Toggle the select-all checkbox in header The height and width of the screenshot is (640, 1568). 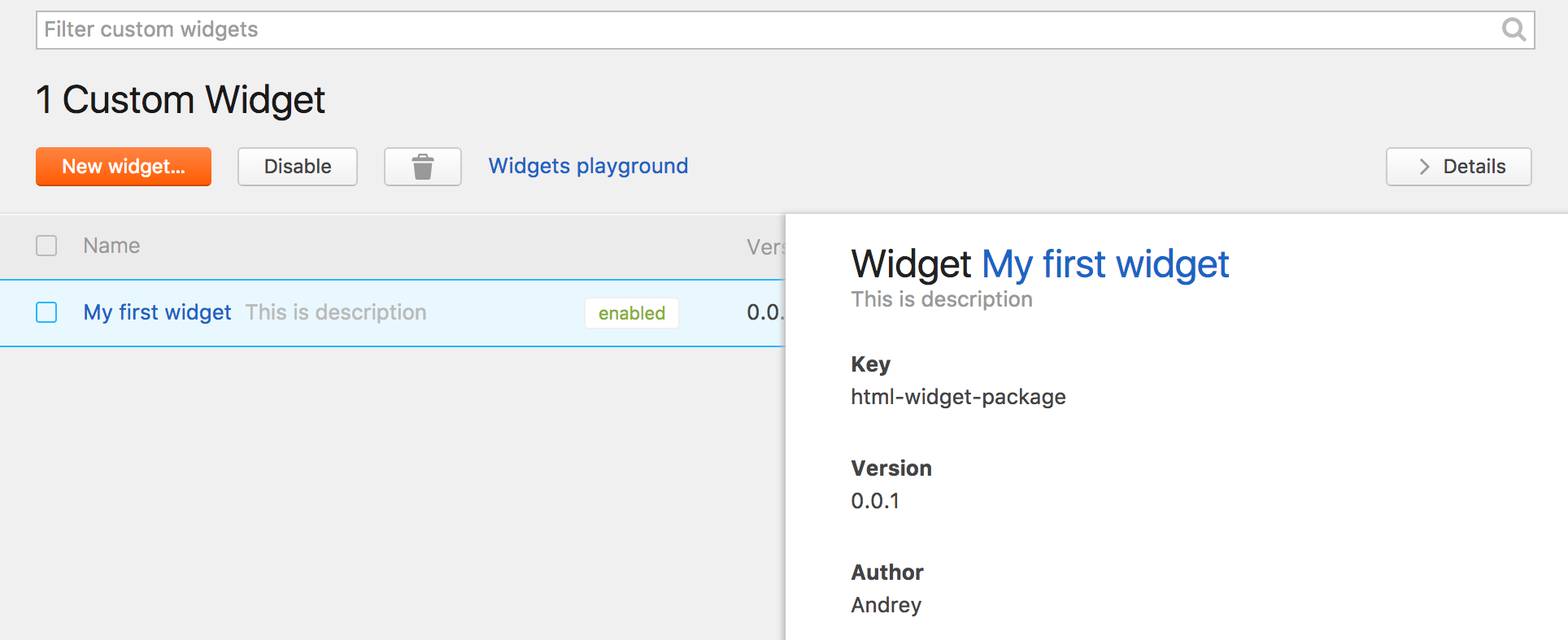(46, 246)
